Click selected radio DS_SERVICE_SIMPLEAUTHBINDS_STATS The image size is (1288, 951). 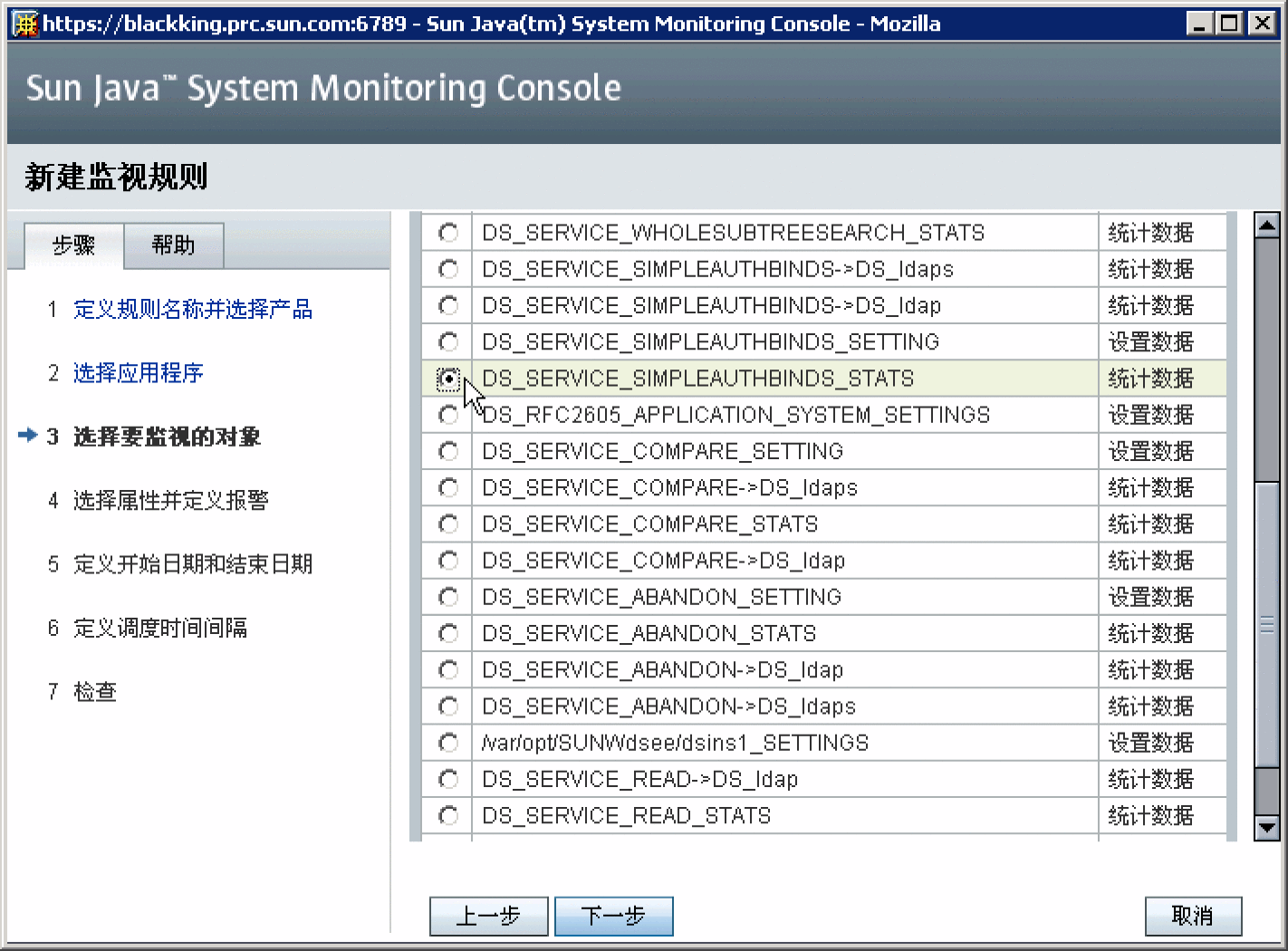point(448,379)
